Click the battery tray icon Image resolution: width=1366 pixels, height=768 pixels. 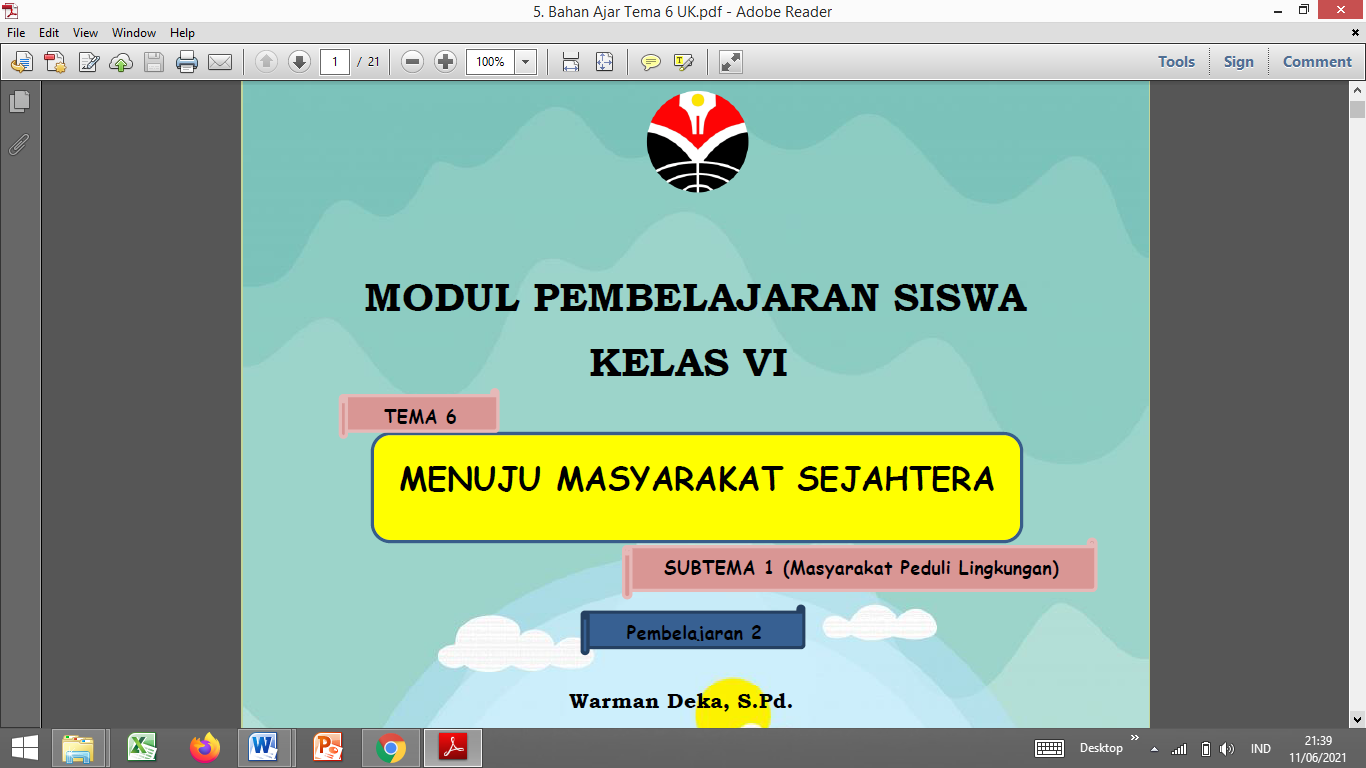pyautogui.click(x=1206, y=749)
